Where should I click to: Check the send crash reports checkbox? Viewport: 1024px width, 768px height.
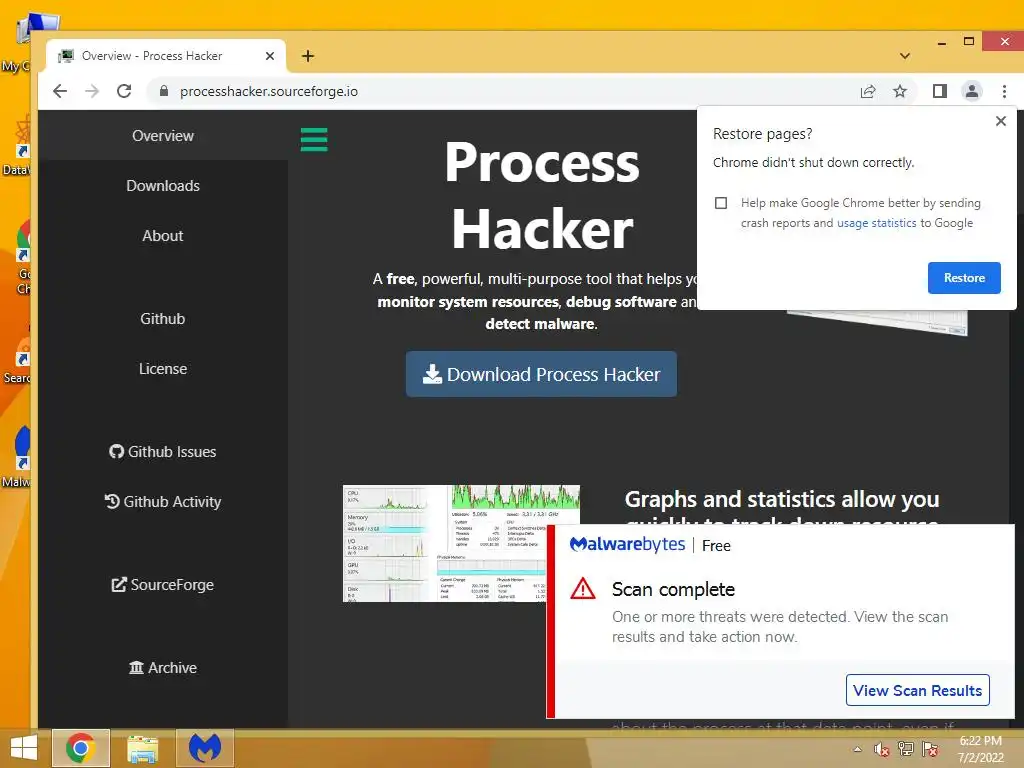[721, 203]
